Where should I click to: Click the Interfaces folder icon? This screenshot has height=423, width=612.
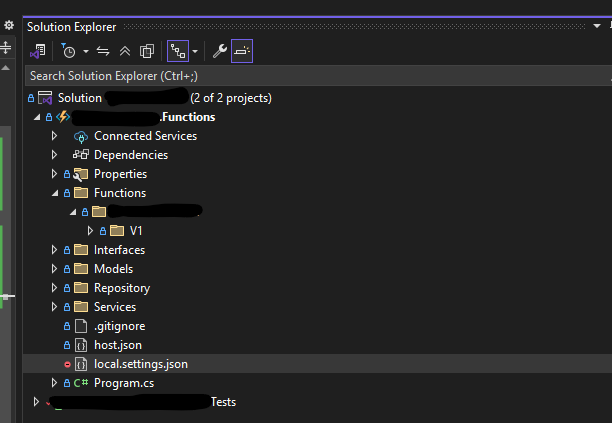[81, 250]
